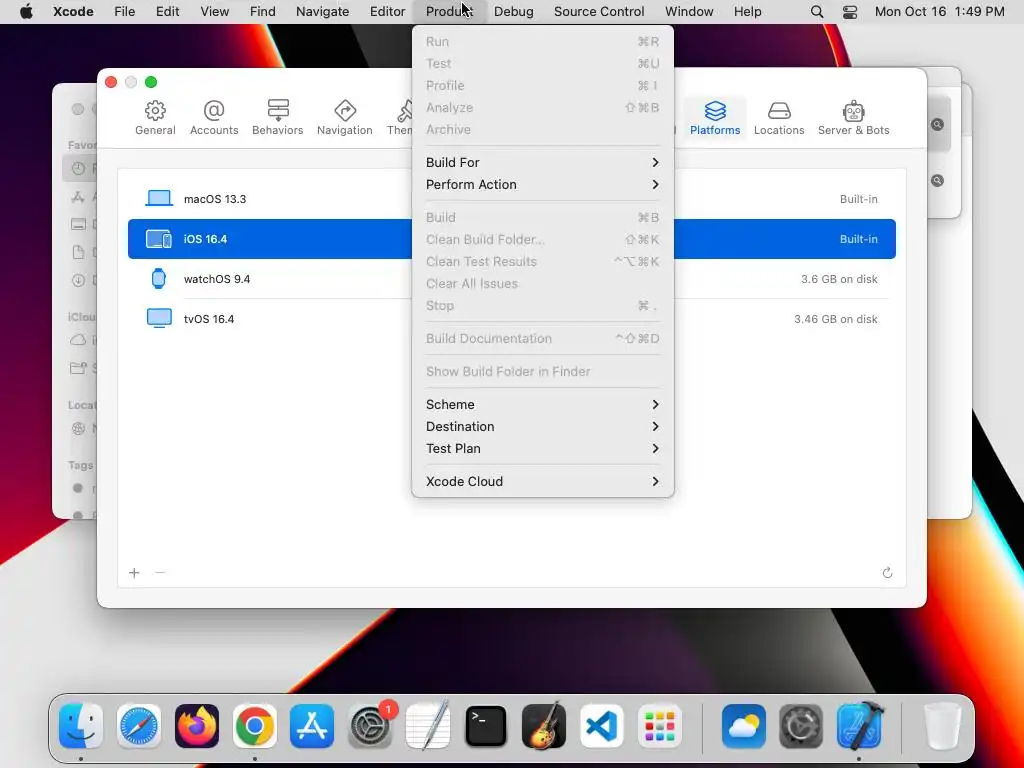Switch to the Platforms preferences tab
Image resolution: width=1024 pixels, height=768 pixels.
tap(715, 118)
